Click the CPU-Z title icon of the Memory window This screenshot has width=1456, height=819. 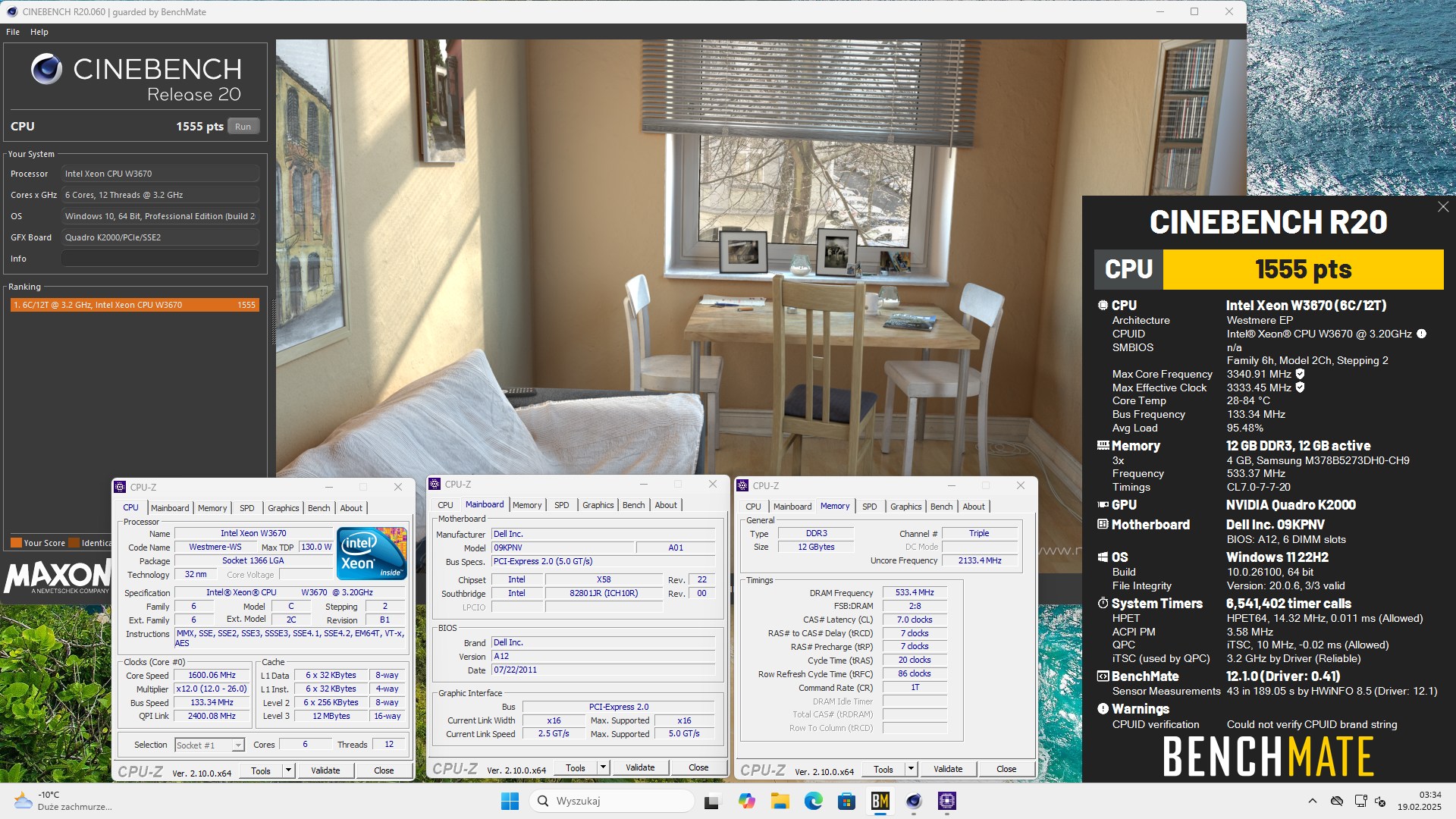[743, 485]
